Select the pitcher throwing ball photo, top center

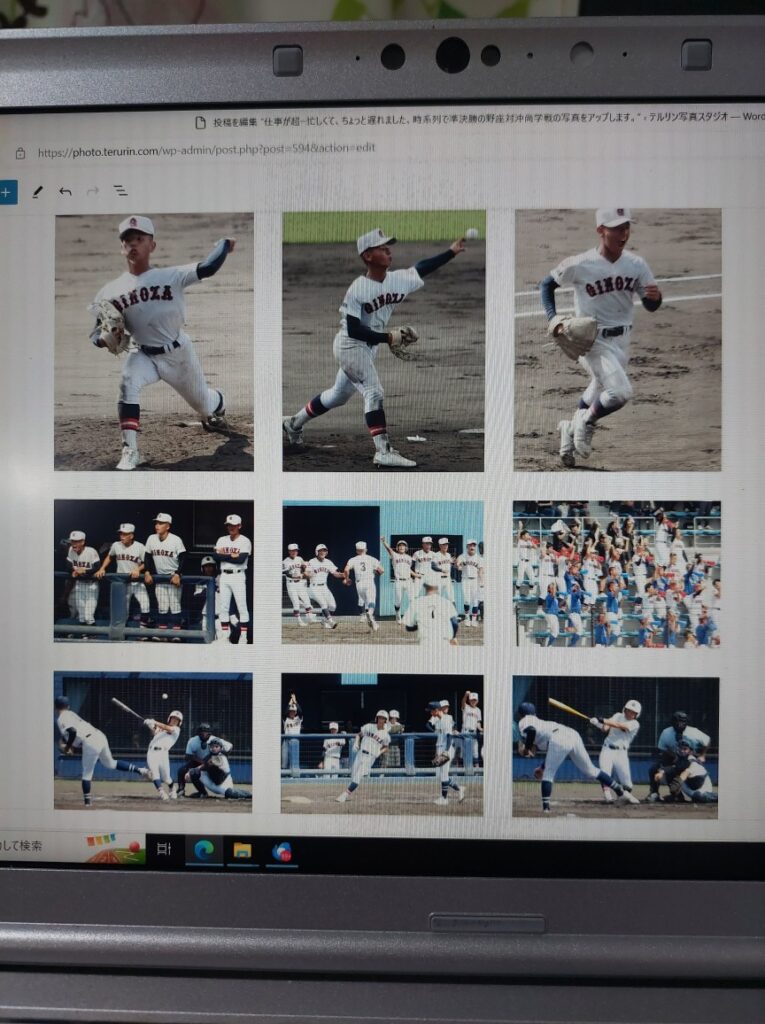(x=383, y=340)
